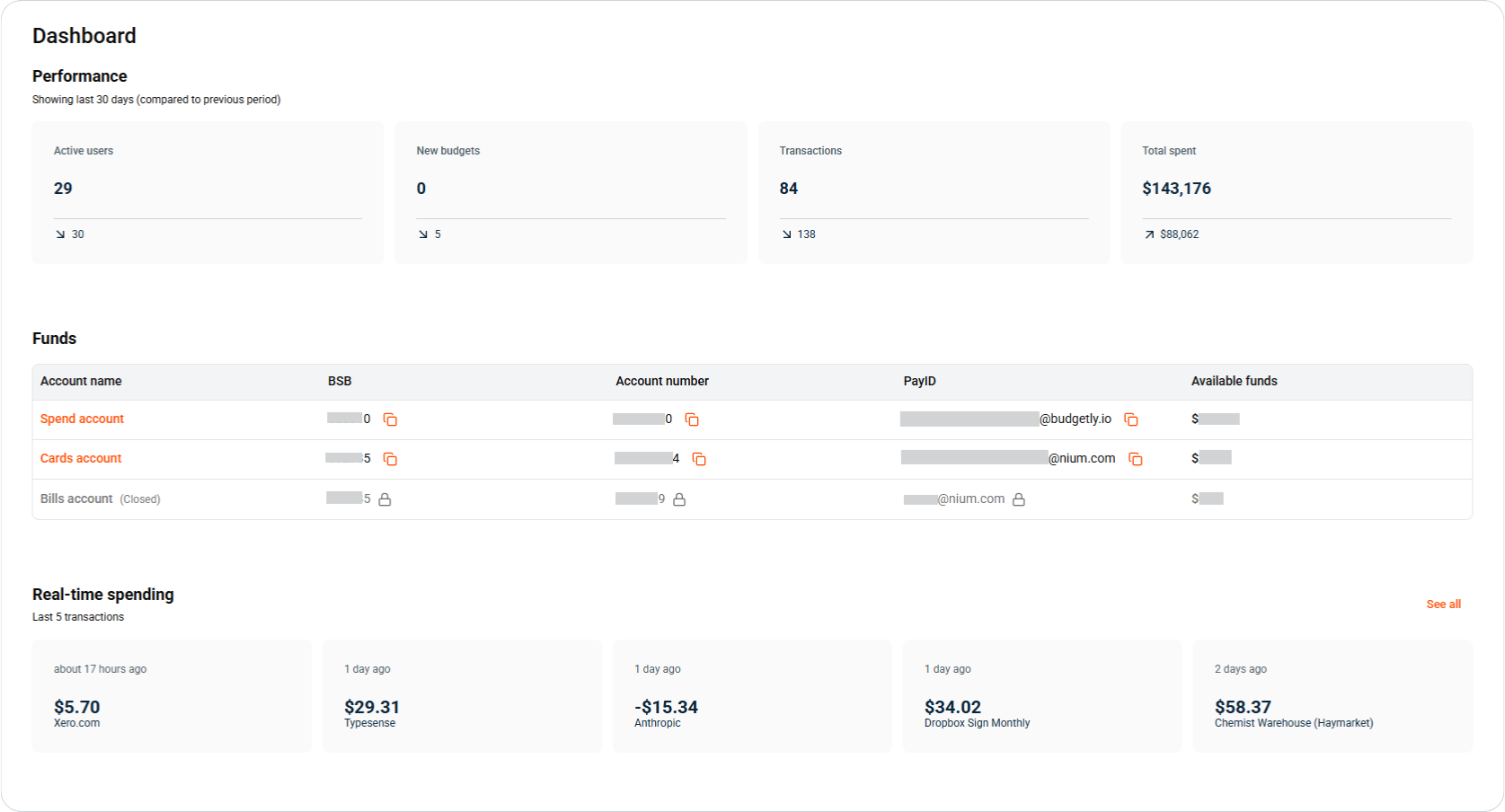1505x812 pixels.
Task: Copy the Cards account BSB number
Action: point(389,458)
